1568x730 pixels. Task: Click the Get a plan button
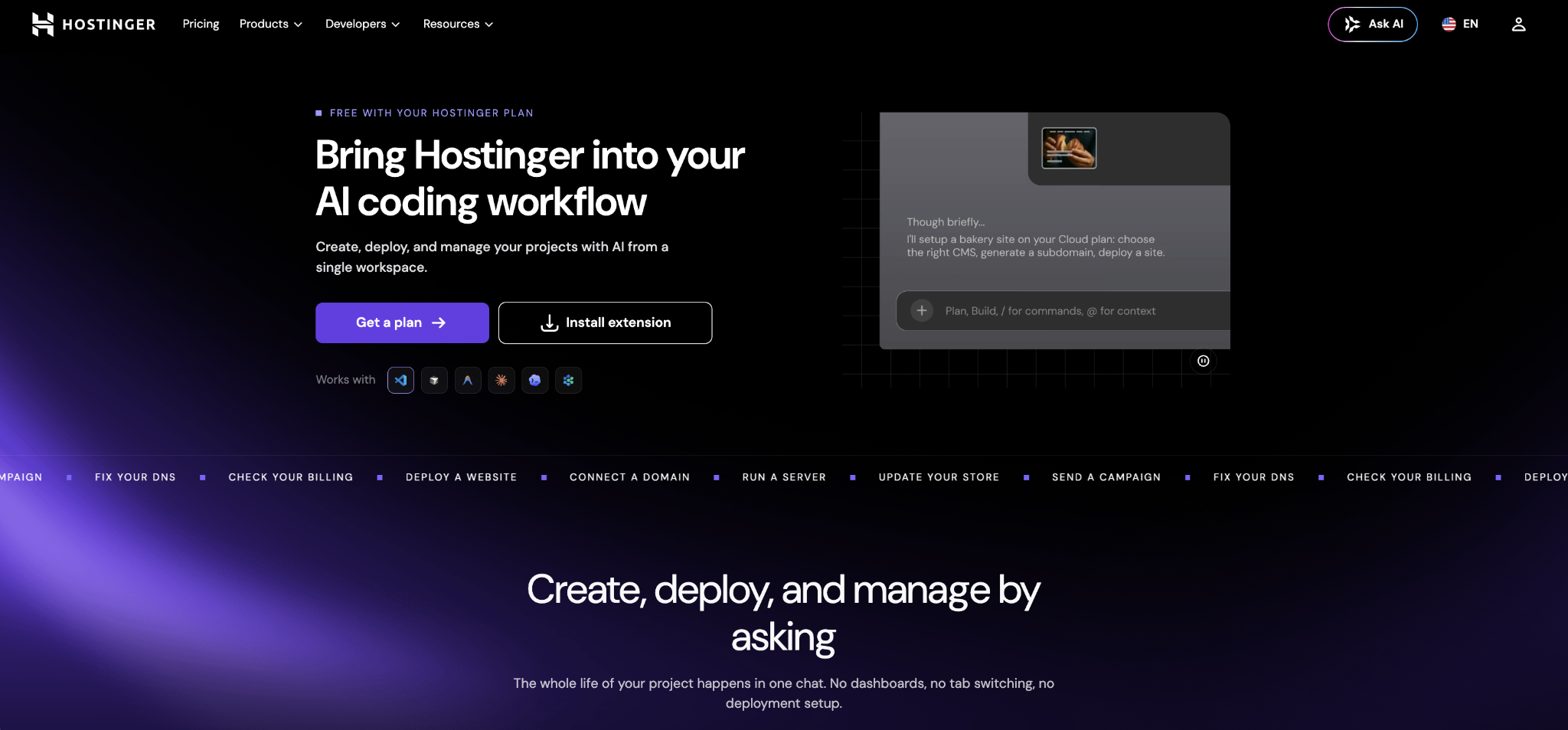coord(402,322)
